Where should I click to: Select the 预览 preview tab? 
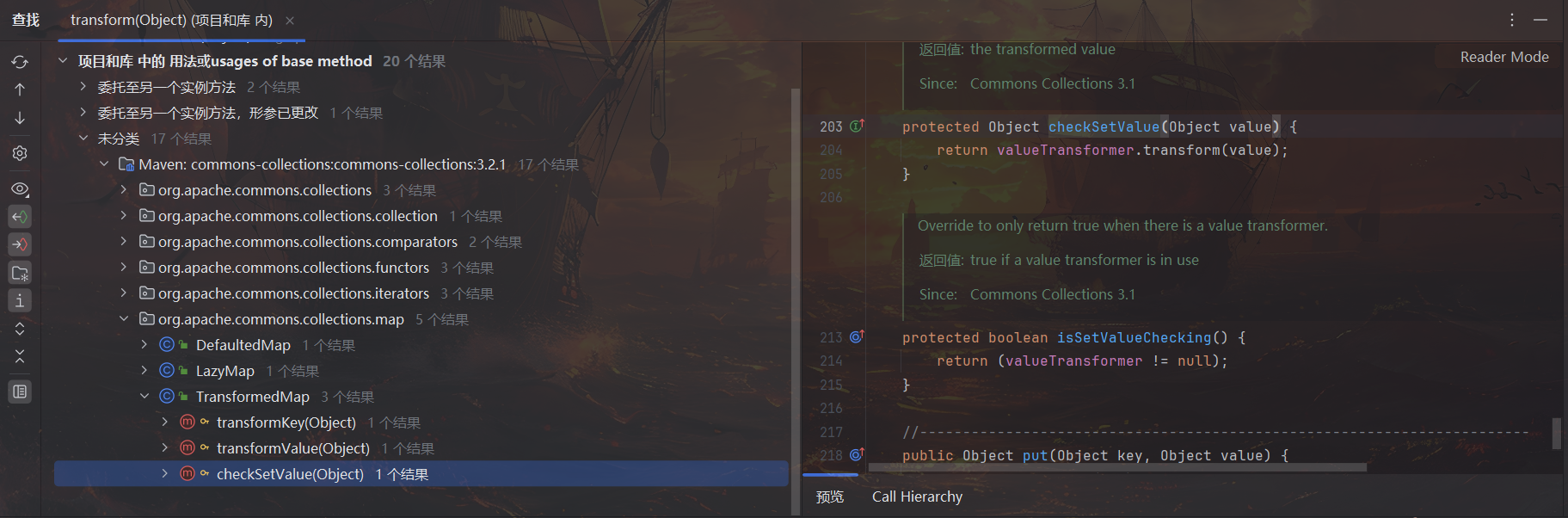pos(829,496)
